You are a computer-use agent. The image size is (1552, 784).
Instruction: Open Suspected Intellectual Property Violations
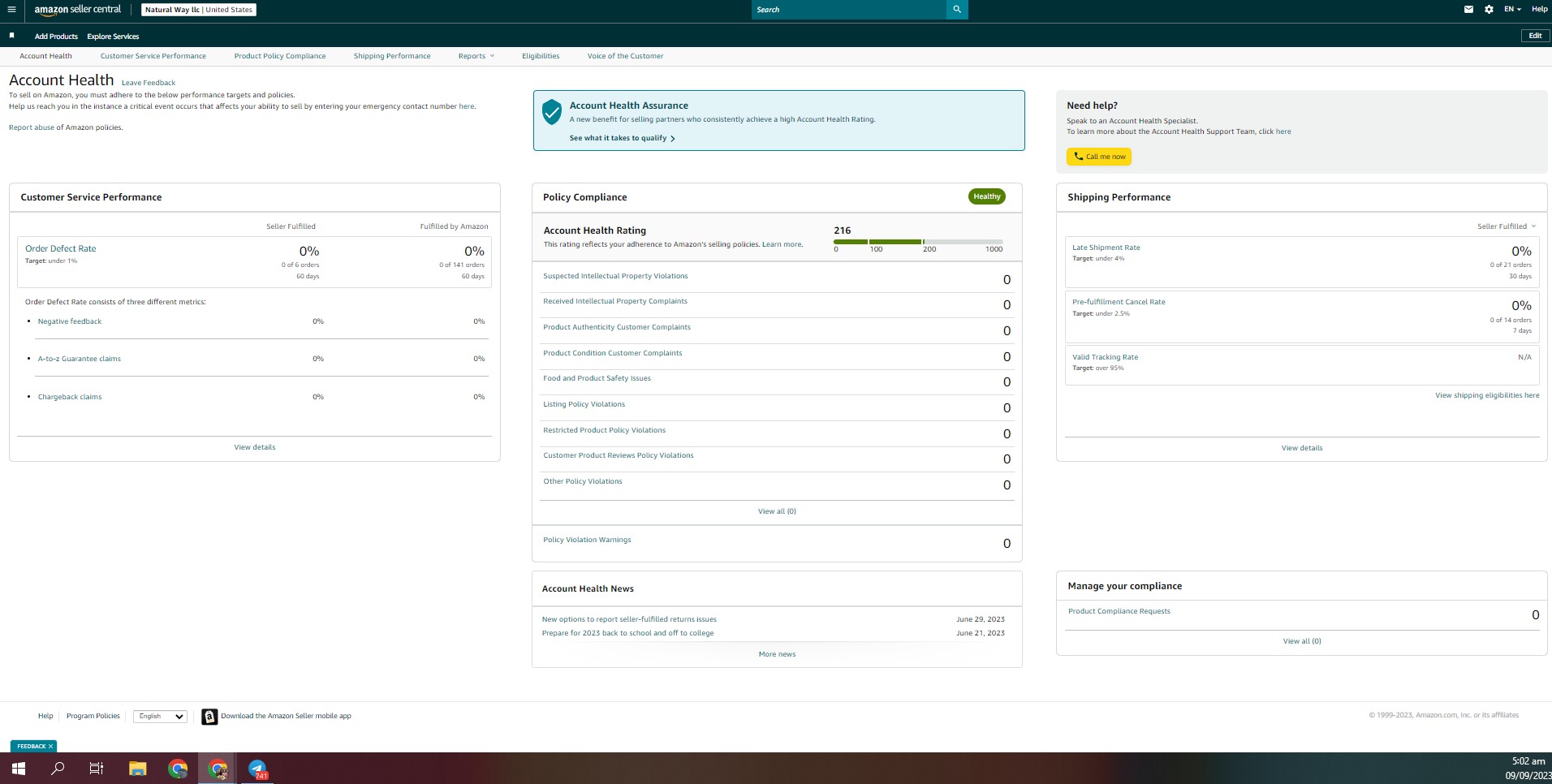click(x=615, y=276)
